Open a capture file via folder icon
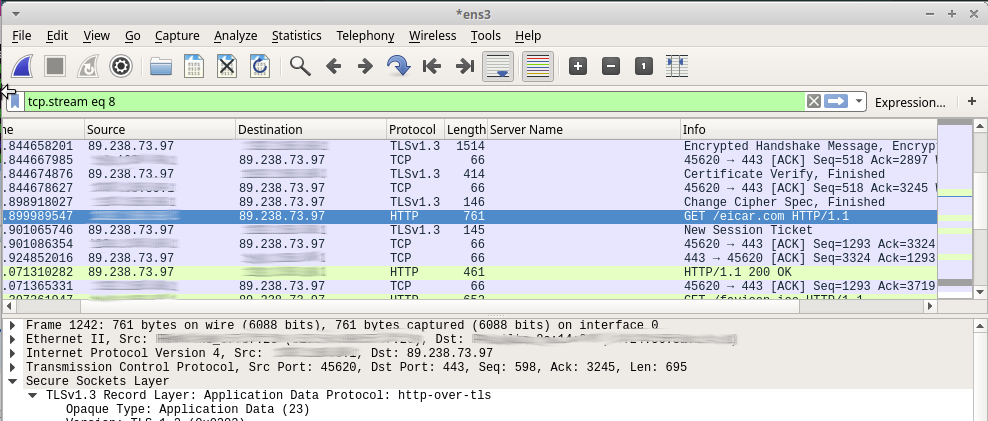The width and height of the screenshot is (988, 421). coord(161,67)
